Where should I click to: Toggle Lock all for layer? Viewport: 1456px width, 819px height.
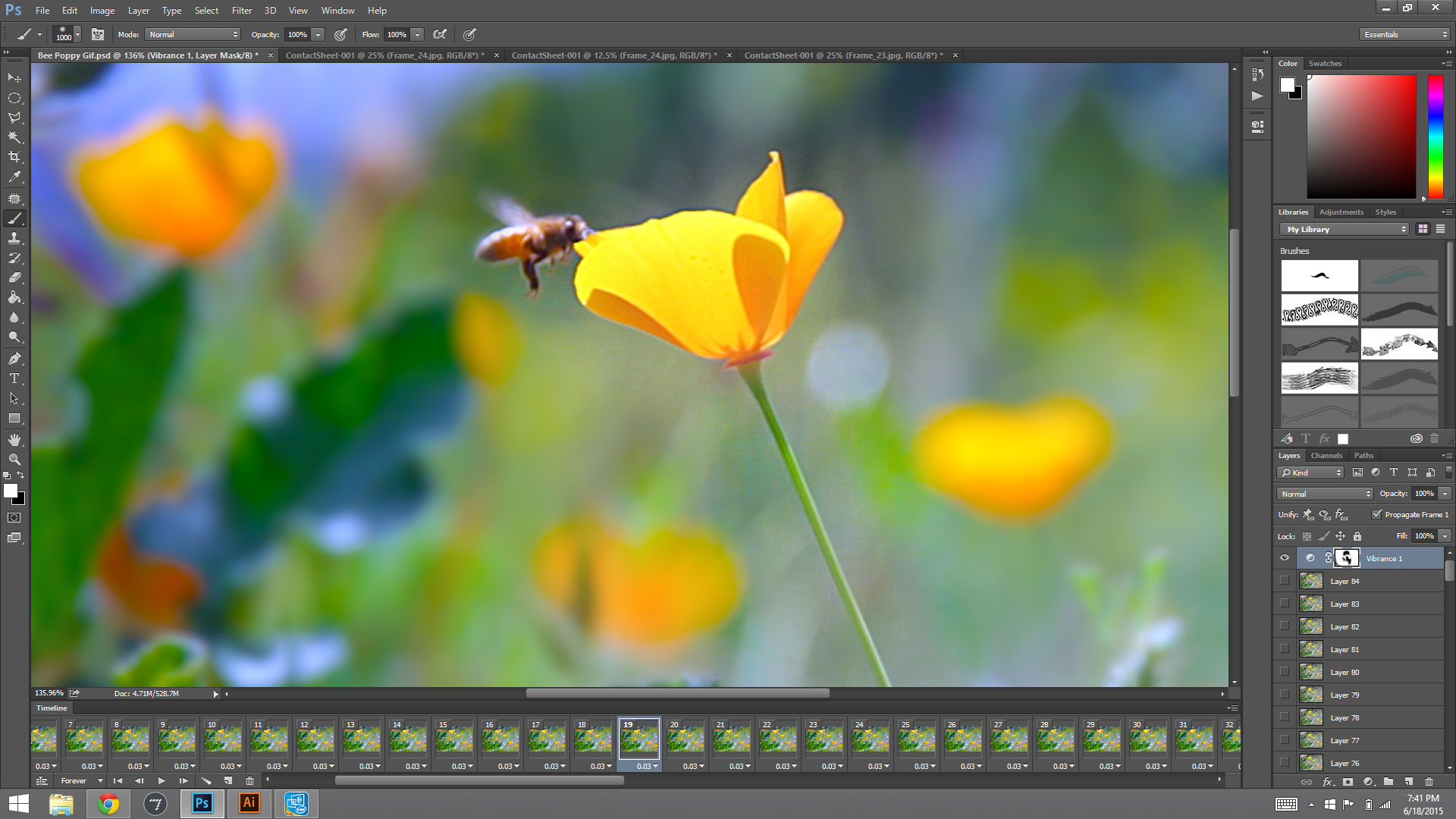click(x=1357, y=536)
